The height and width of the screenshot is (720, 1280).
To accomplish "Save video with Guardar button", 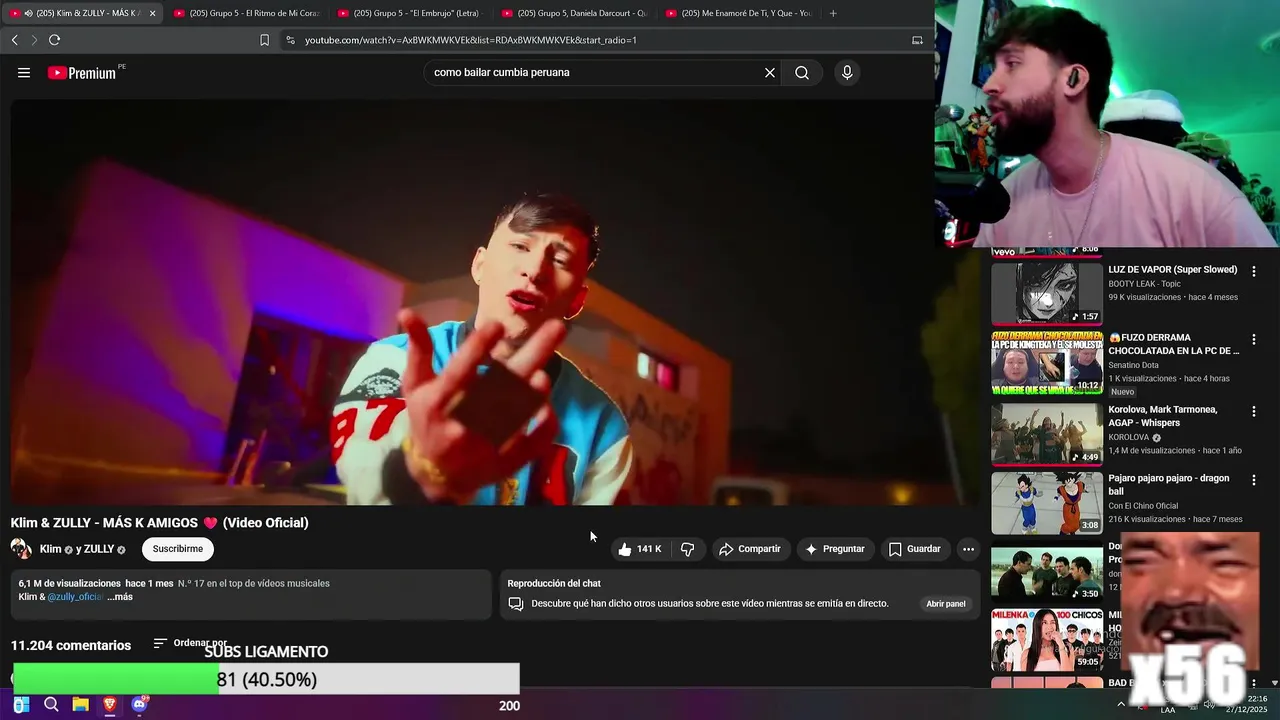I will [x=915, y=549].
